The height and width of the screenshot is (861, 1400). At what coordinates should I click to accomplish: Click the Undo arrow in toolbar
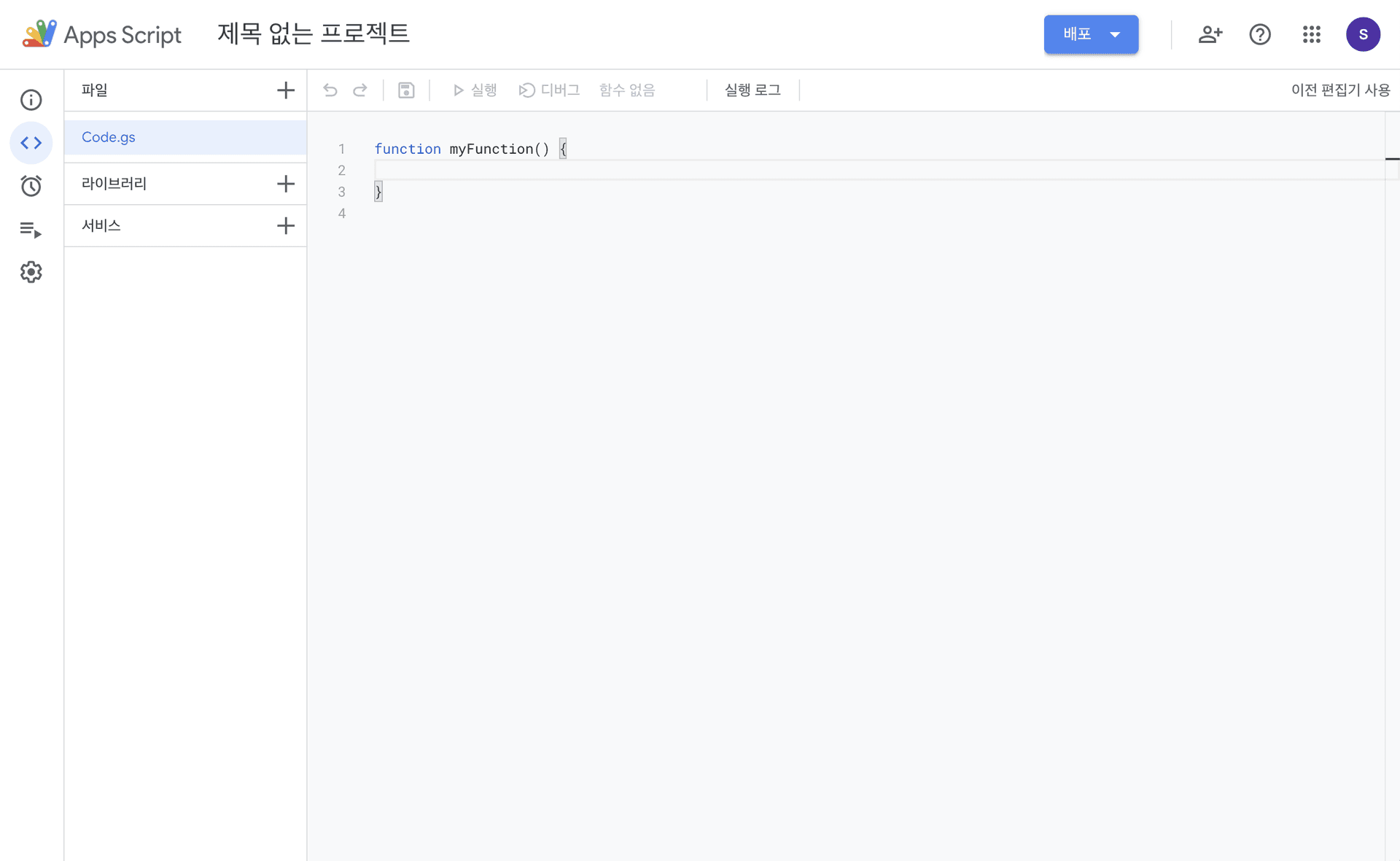(x=330, y=90)
